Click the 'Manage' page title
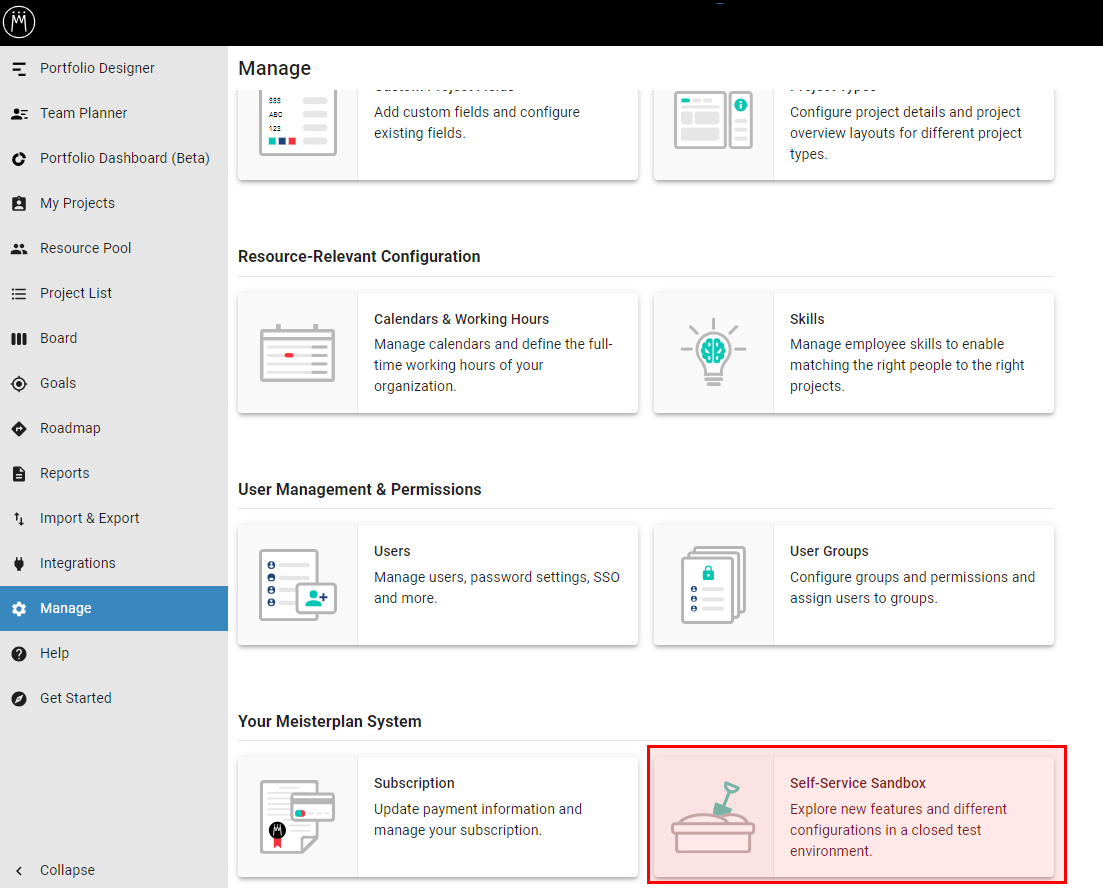Image resolution: width=1103 pixels, height=888 pixels. click(274, 68)
